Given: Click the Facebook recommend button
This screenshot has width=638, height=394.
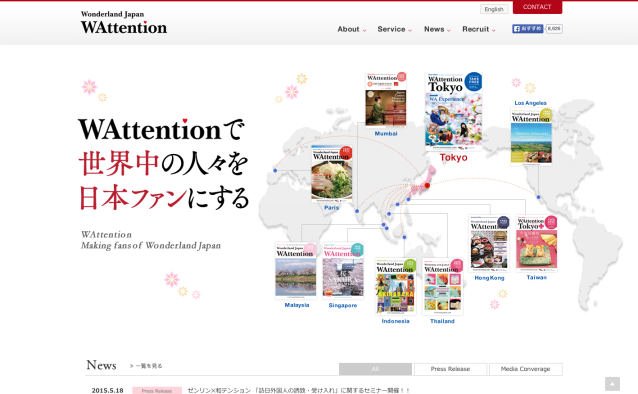Looking at the screenshot, I should (x=527, y=28).
